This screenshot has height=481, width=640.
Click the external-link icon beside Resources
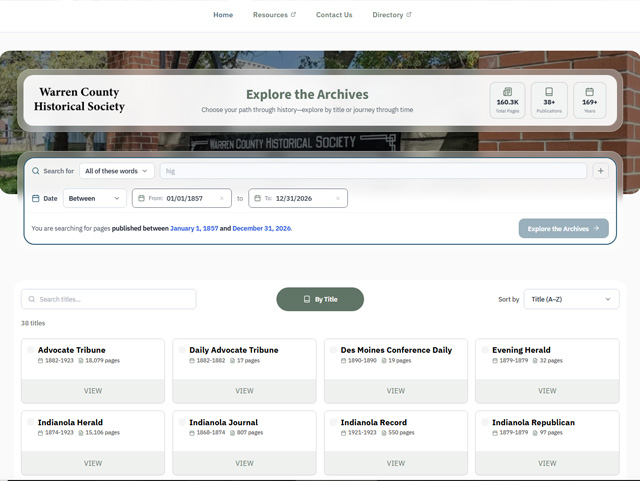pyautogui.click(x=293, y=14)
